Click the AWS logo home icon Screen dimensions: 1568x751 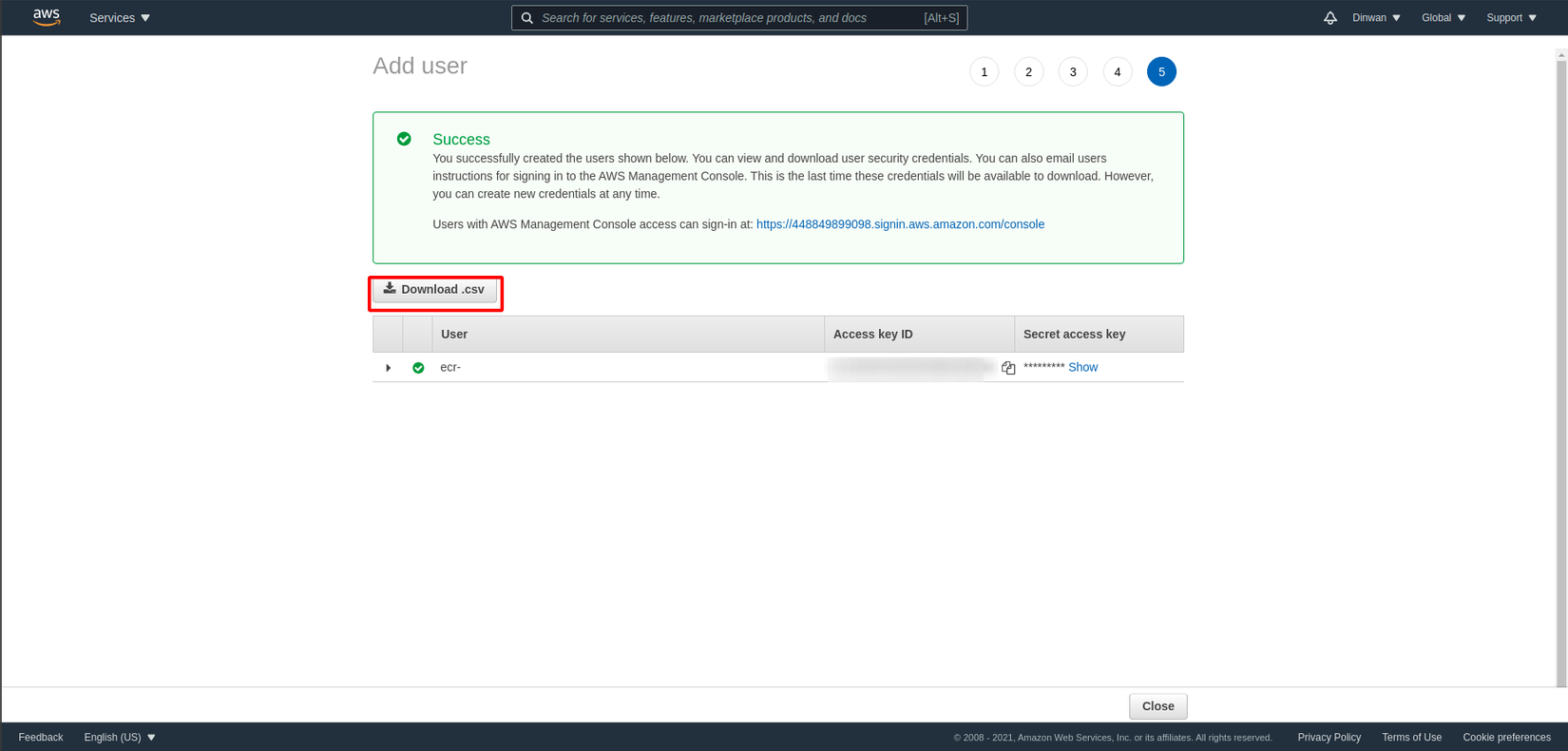click(x=46, y=17)
